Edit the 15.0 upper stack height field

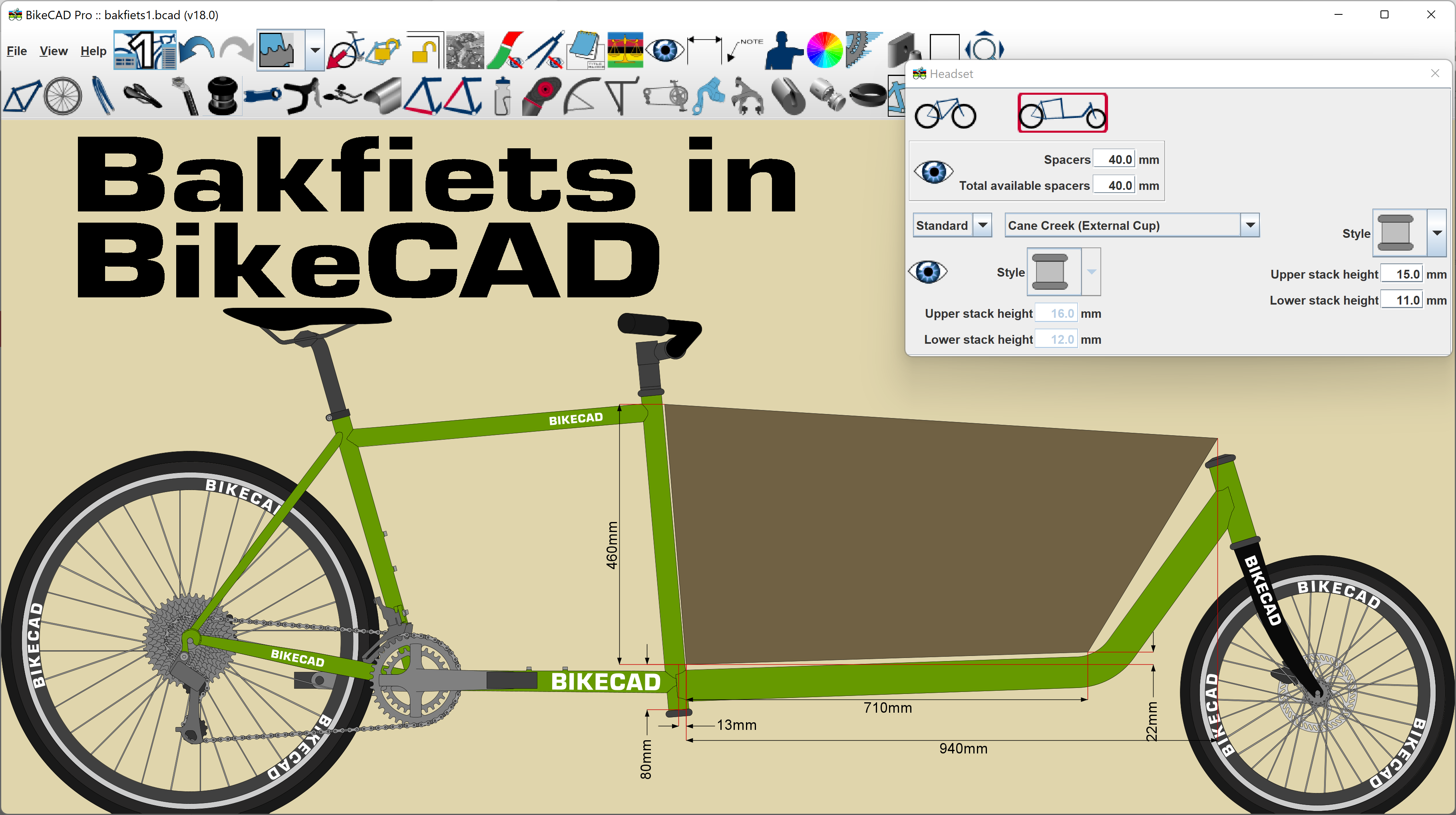pyautogui.click(x=1401, y=274)
